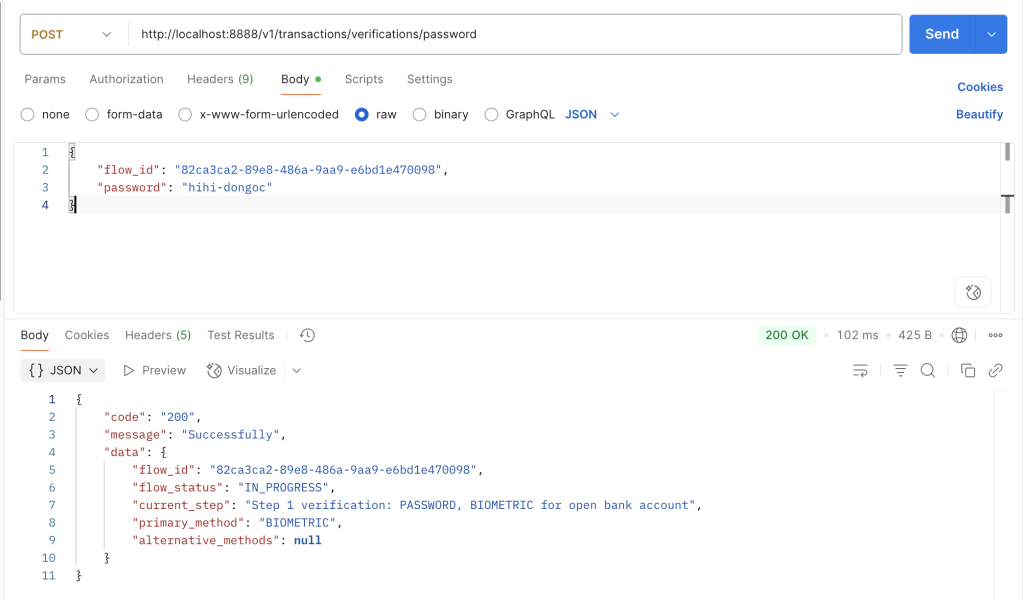Click the "hihi-dongoc" password value
Screen dimensions: 1024x600
click(227, 187)
